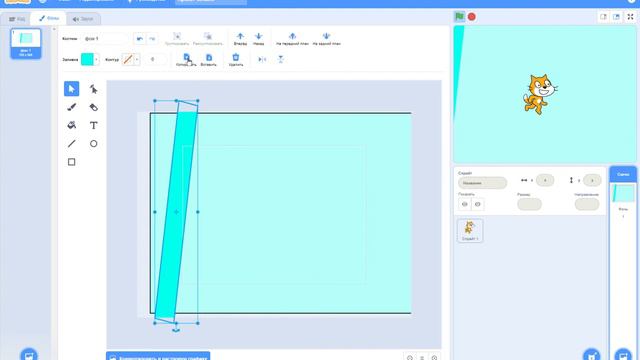Flip the shape horizontally
The height and width of the screenshot is (360, 640).
[x=262, y=60]
